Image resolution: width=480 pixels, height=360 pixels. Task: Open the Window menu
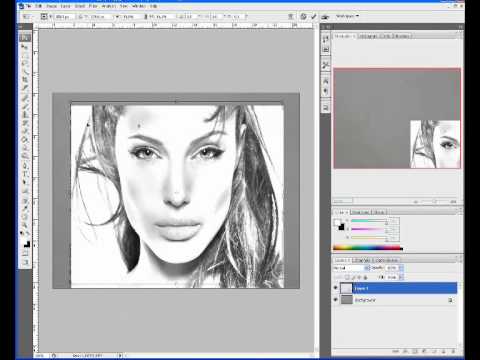pos(138,6)
